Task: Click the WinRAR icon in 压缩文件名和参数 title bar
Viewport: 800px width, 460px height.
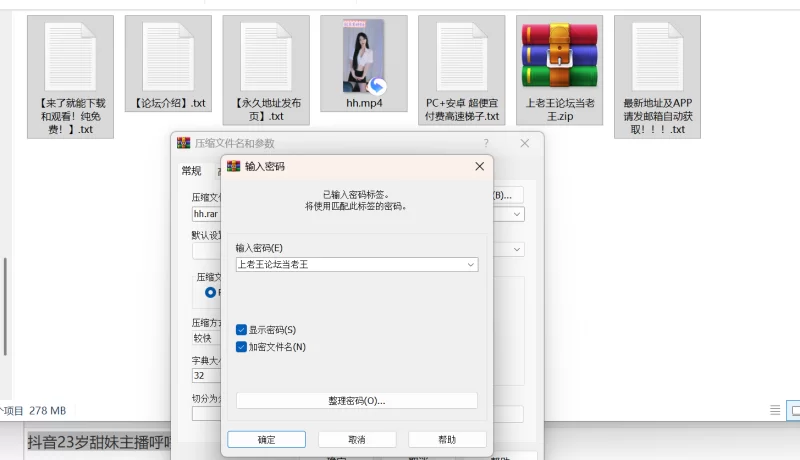Action: coord(183,143)
